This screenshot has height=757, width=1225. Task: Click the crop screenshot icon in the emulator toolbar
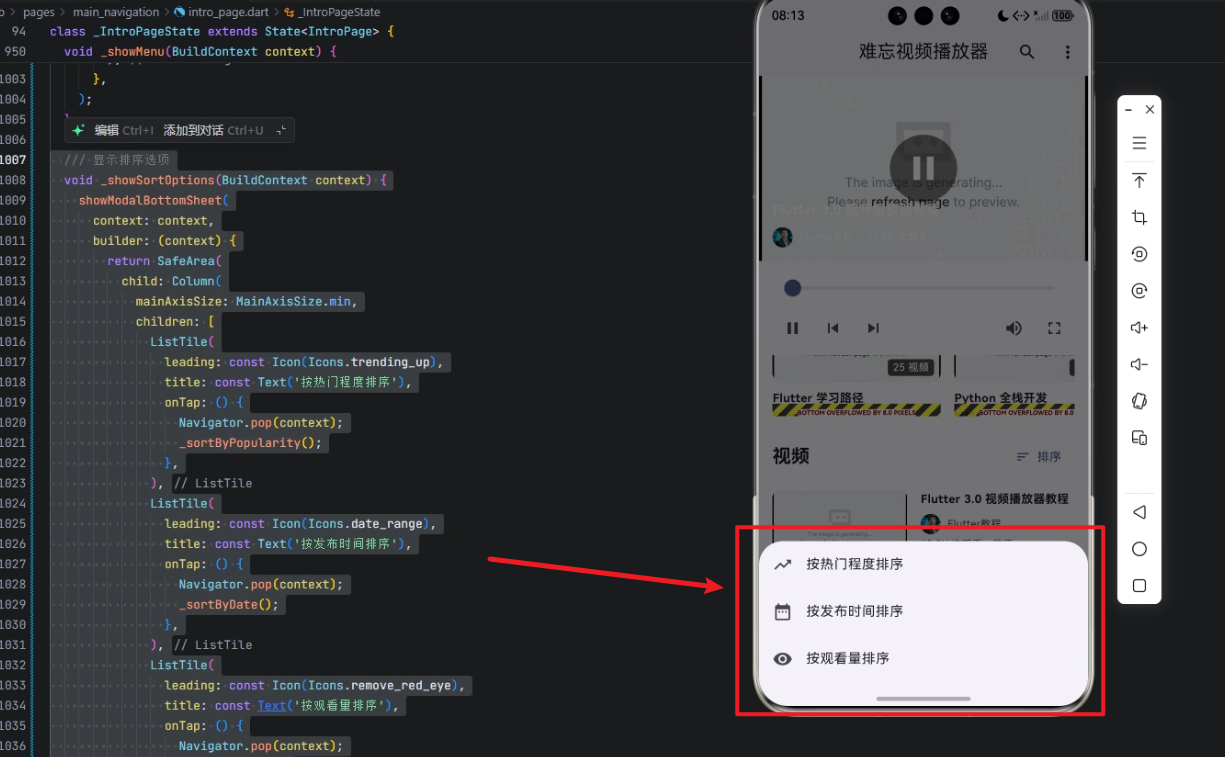tap(1139, 217)
